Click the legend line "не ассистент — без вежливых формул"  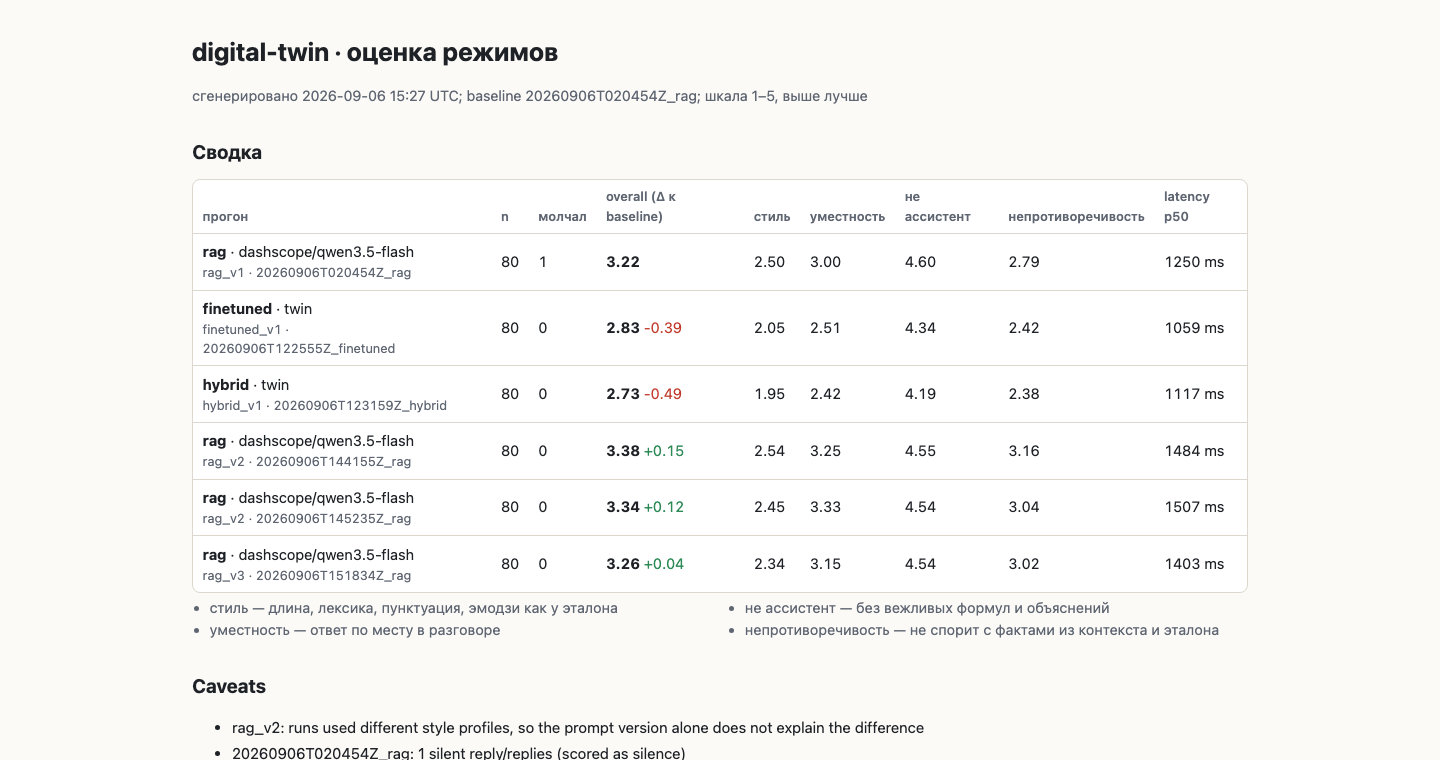point(927,608)
